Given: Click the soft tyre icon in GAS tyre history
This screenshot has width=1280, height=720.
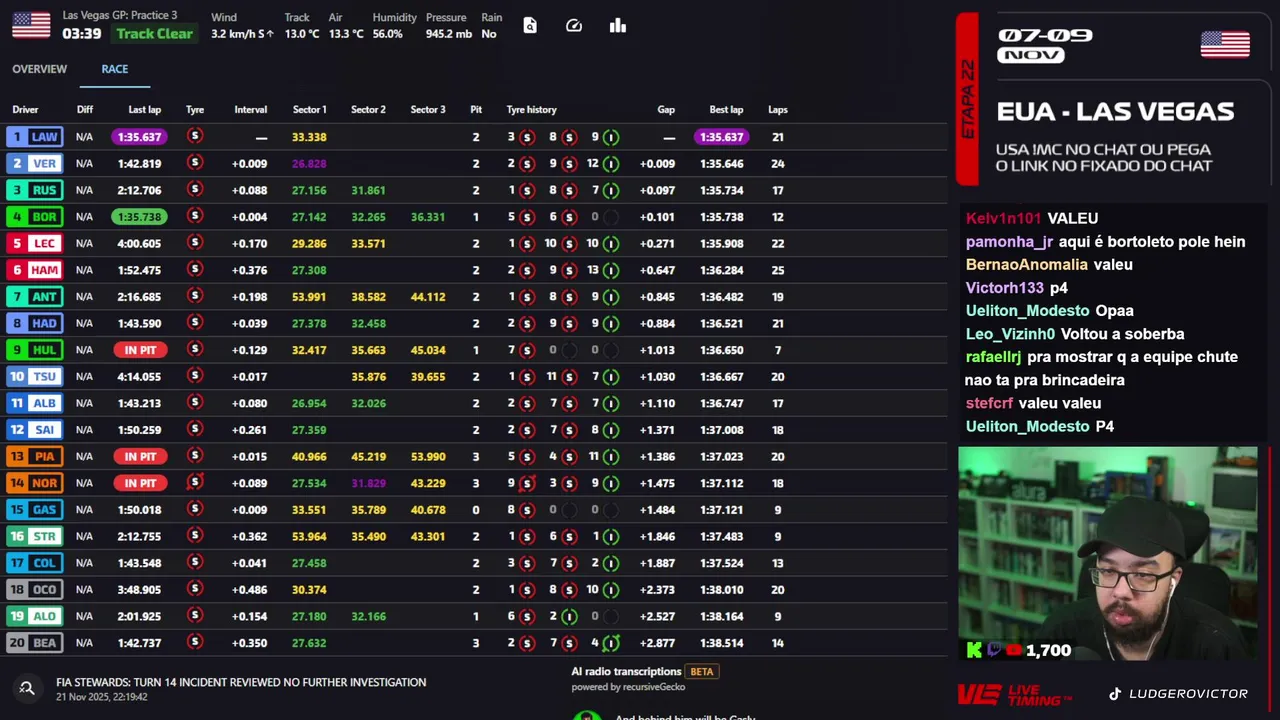Looking at the screenshot, I should 527,510.
